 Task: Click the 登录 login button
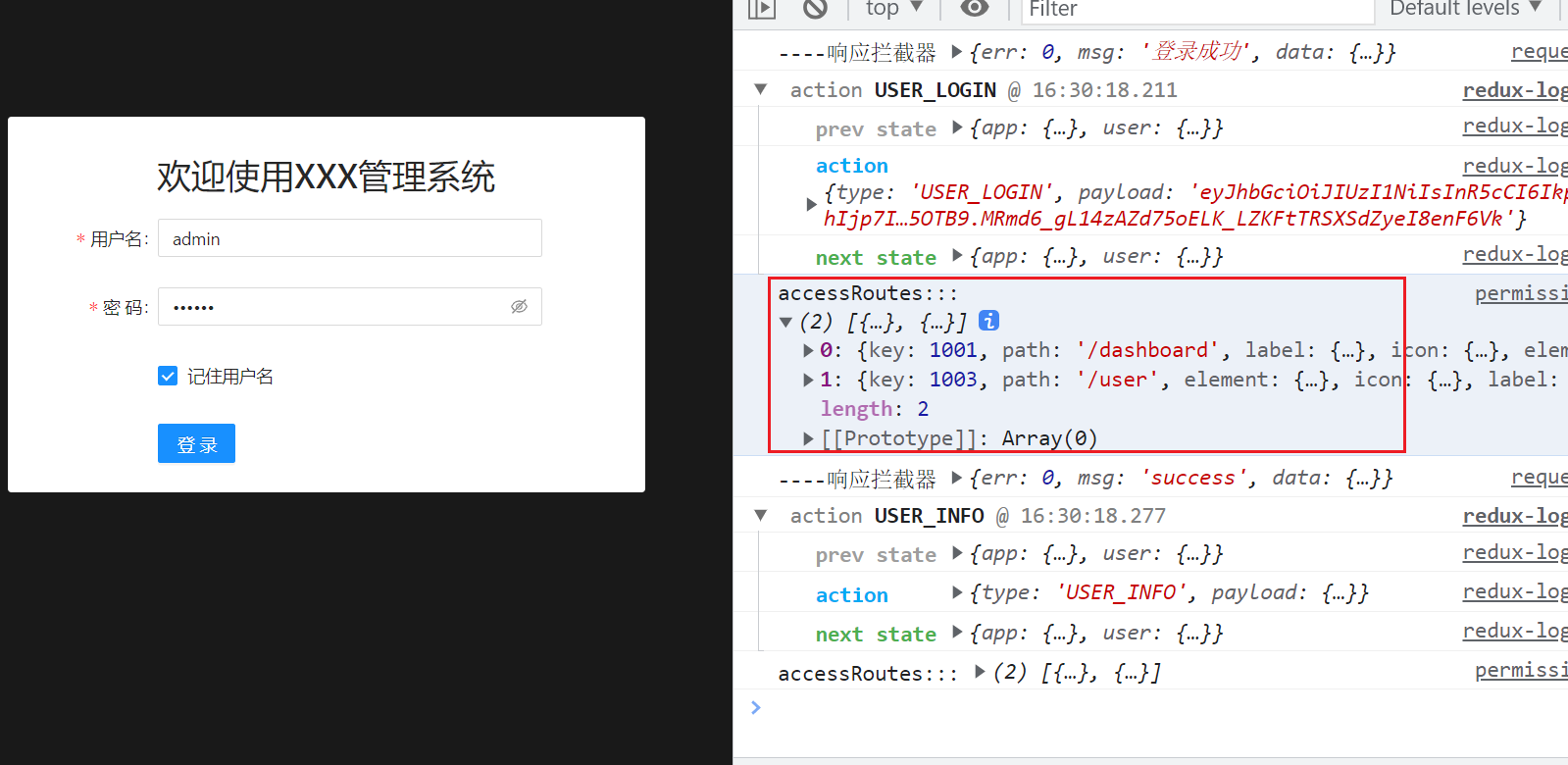tap(196, 443)
